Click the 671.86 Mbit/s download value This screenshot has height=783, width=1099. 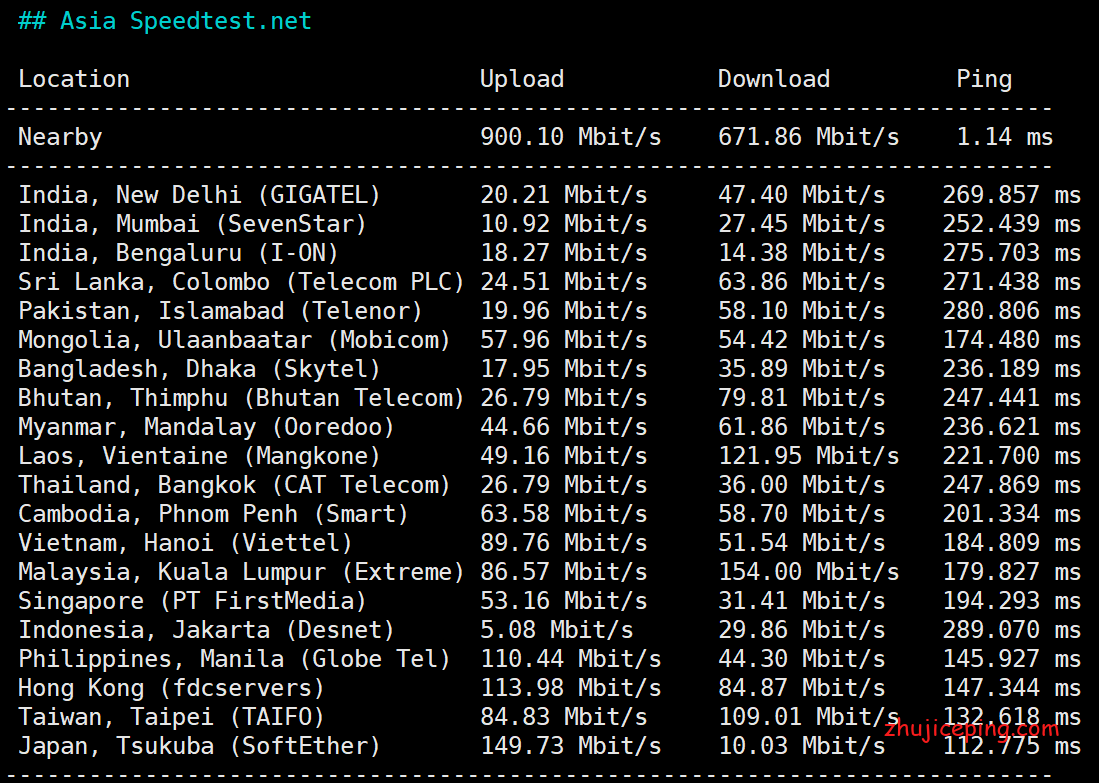(809, 137)
